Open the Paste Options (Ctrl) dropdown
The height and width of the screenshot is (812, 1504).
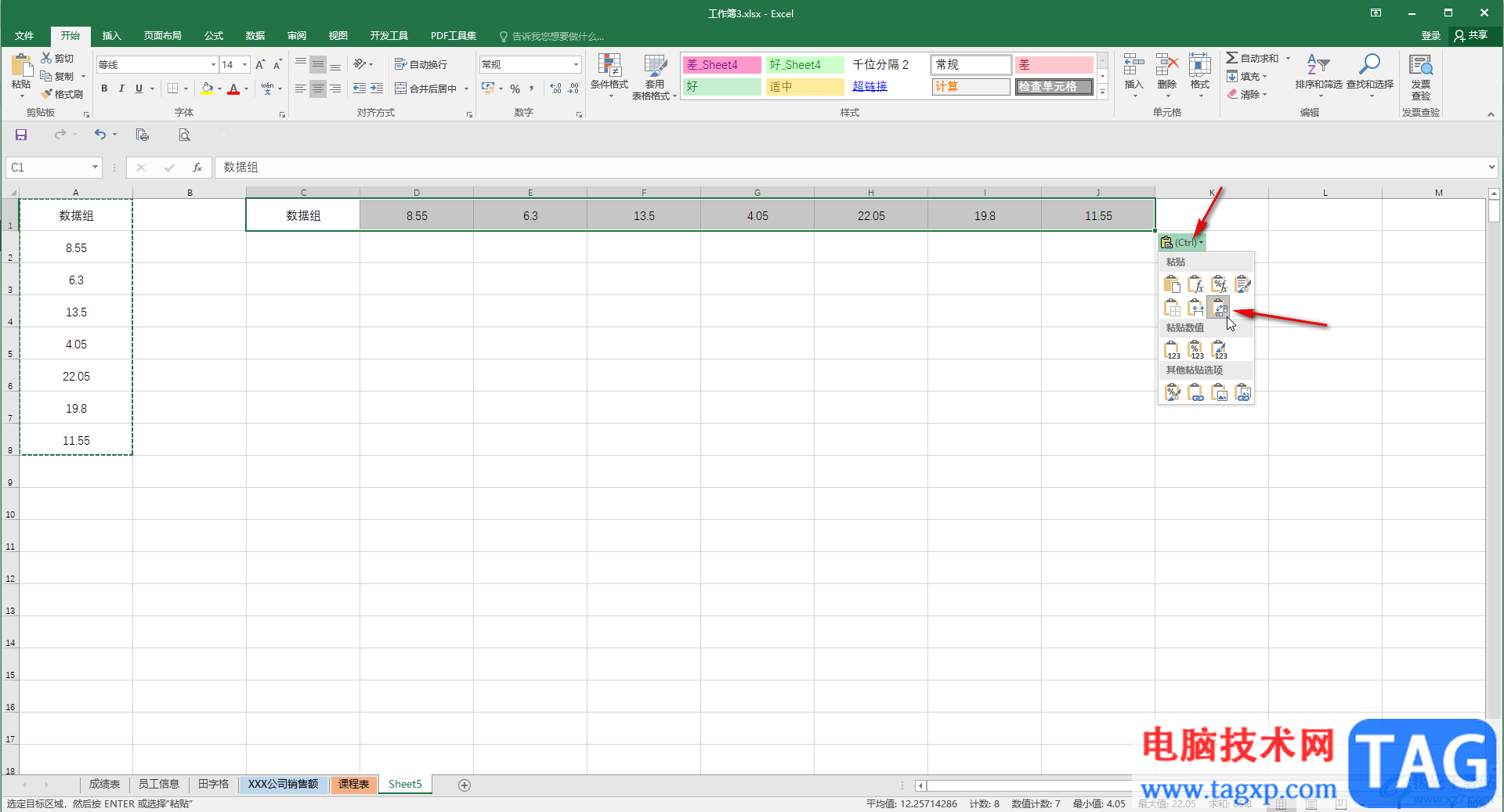(x=1182, y=243)
